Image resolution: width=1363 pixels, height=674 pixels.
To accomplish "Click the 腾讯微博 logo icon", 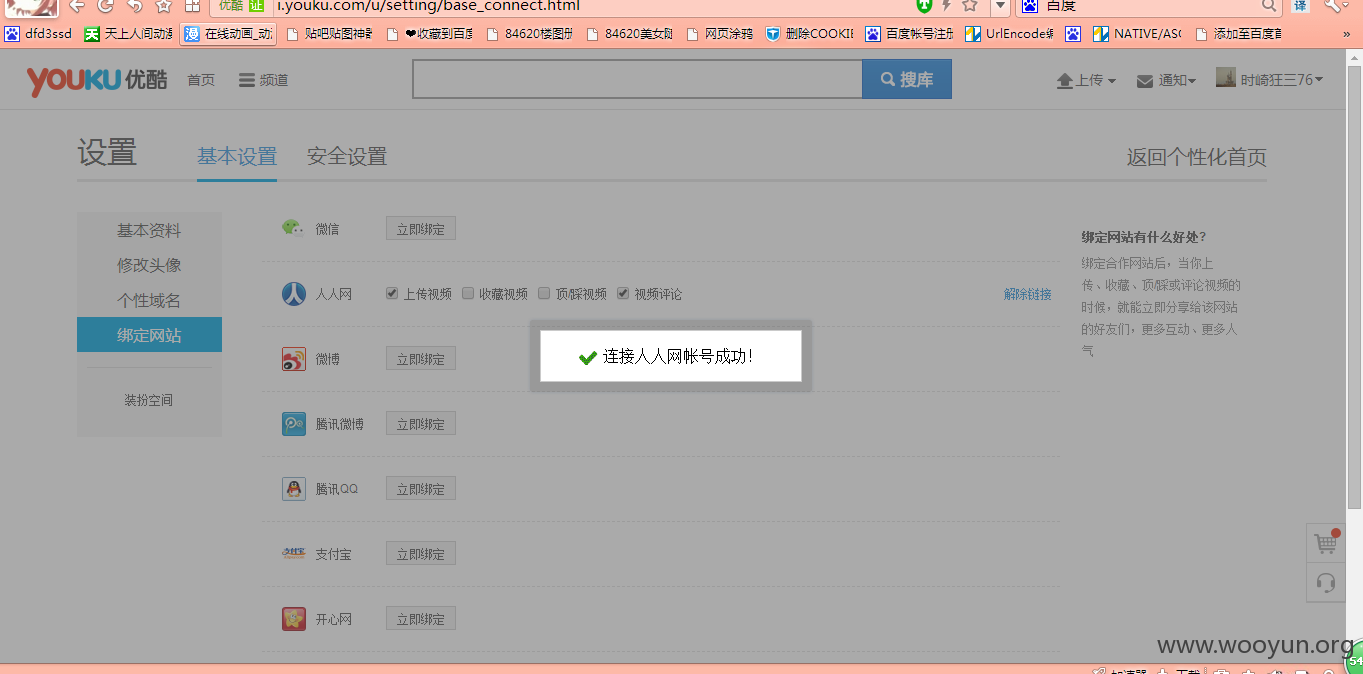I will (293, 424).
